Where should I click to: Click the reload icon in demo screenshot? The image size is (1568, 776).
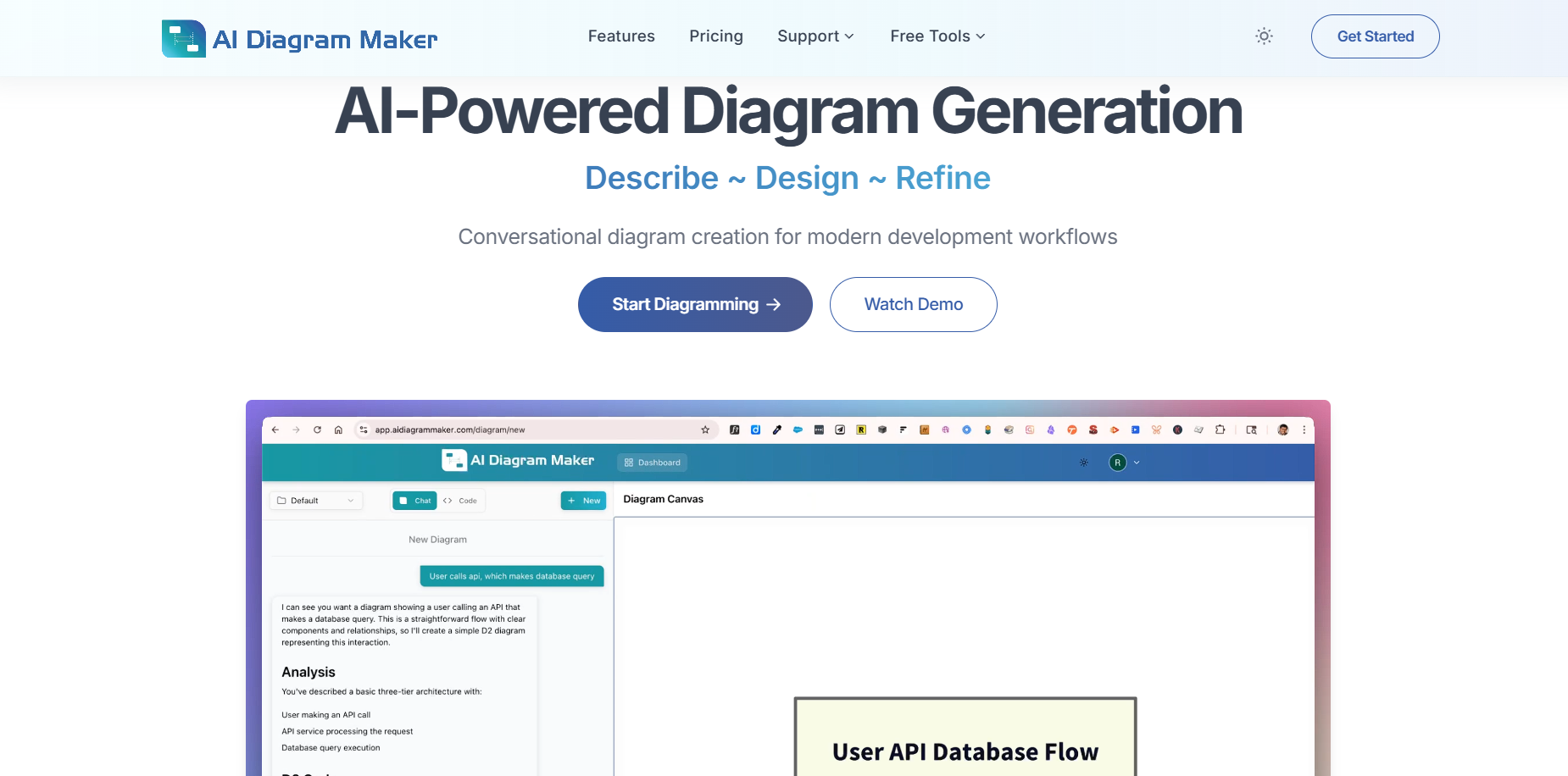coord(317,430)
